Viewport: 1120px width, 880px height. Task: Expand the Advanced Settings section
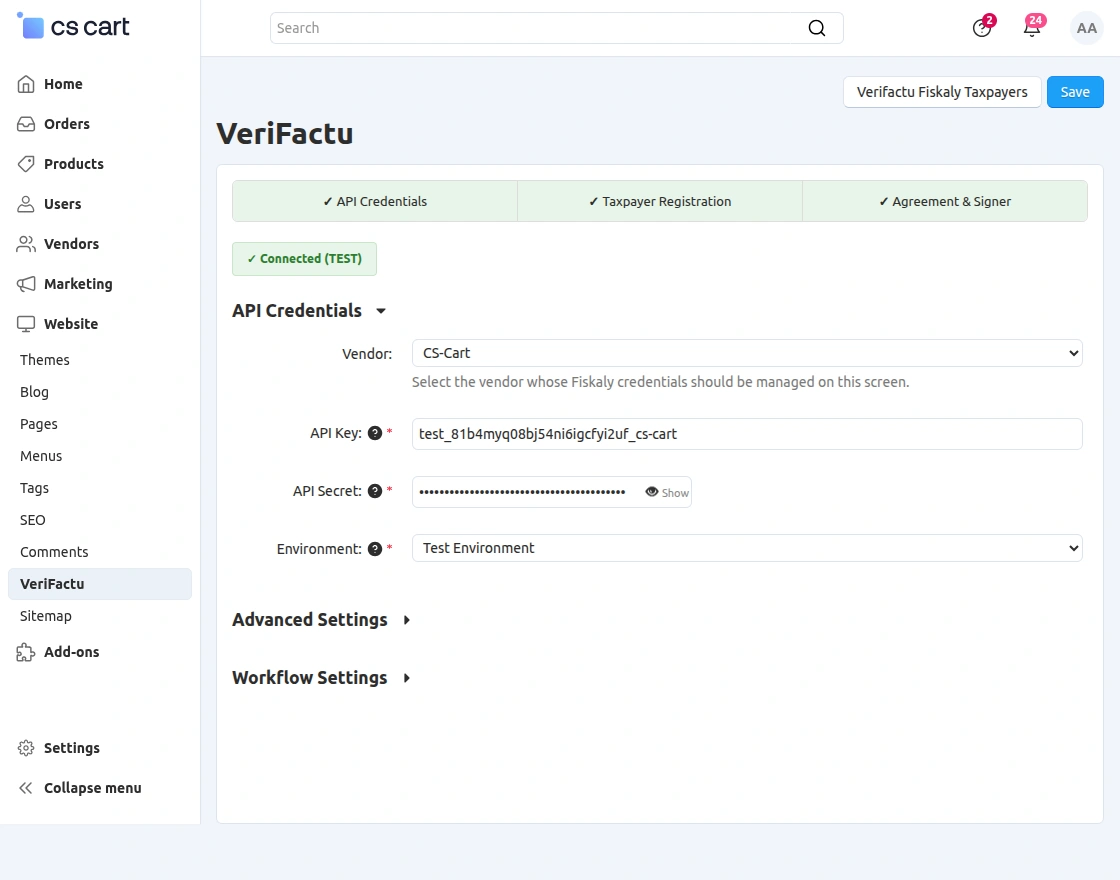(321, 619)
